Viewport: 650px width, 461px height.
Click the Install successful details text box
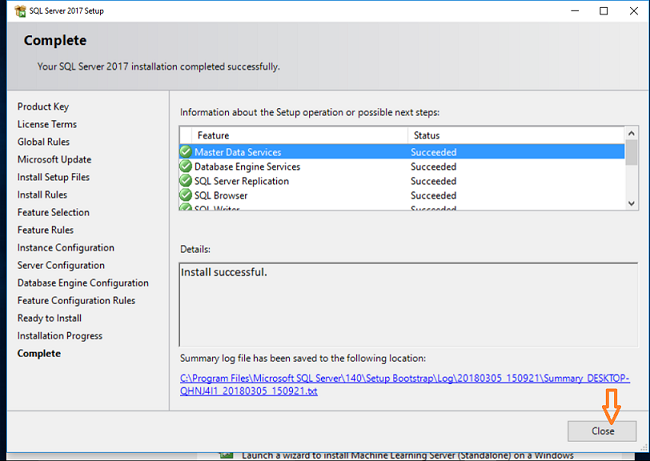407,303
